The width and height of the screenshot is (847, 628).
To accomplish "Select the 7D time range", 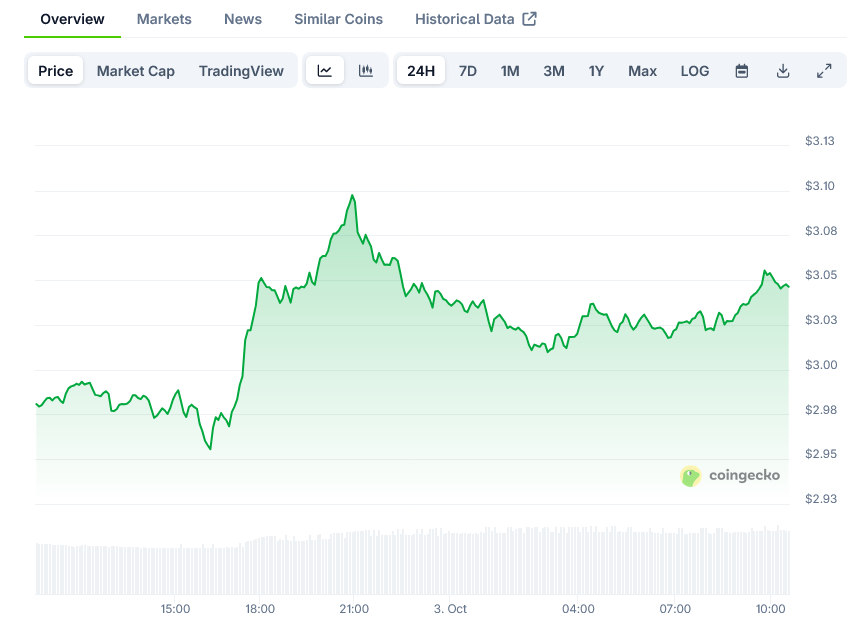I will coord(468,71).
